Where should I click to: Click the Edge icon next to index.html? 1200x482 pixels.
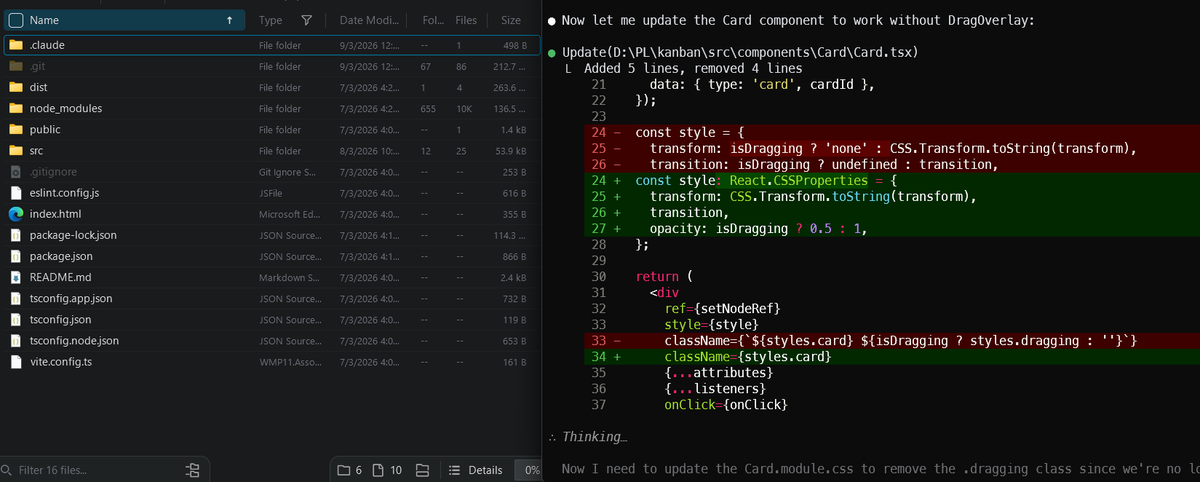pos(16,213)
